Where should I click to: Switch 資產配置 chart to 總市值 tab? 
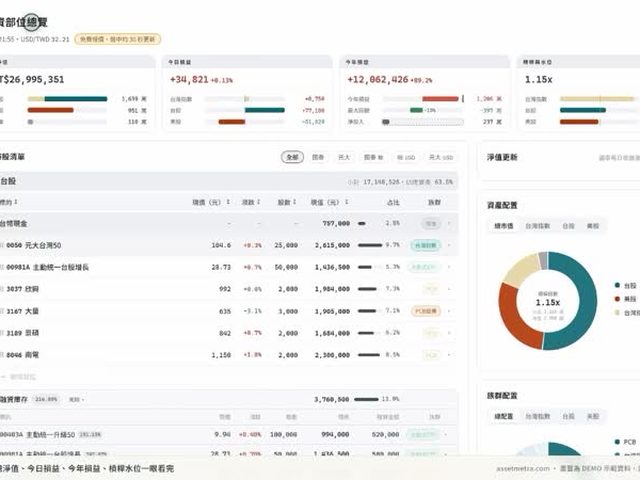(504, 226)
